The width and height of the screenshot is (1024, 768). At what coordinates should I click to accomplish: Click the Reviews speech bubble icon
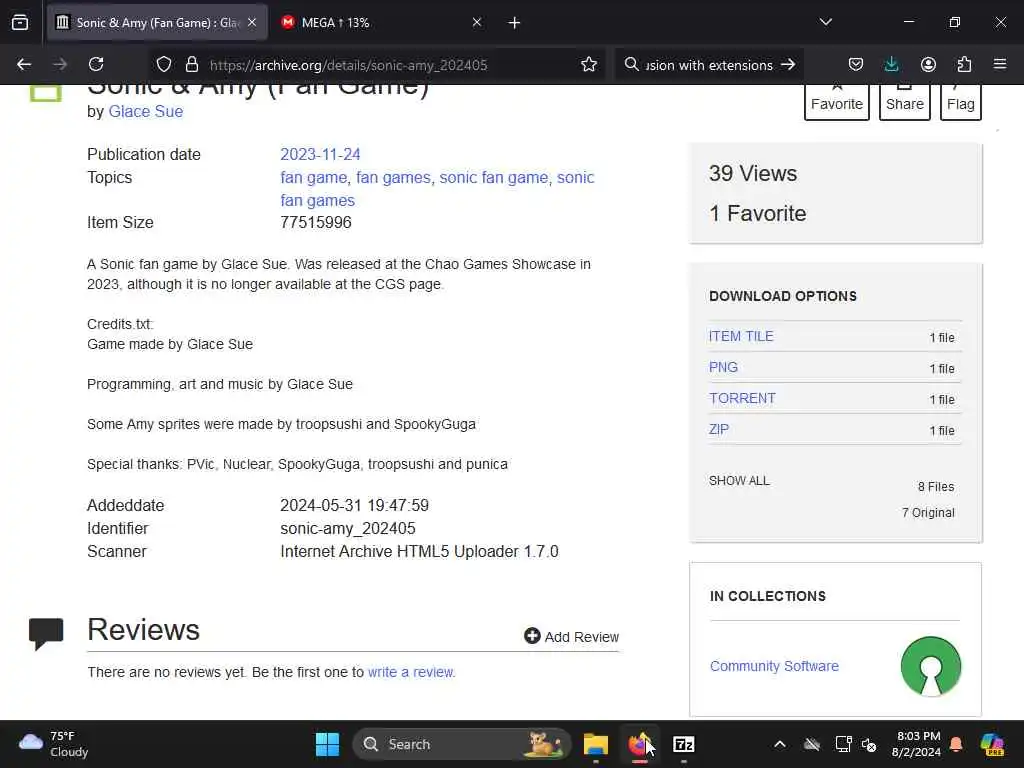(46, 633)
